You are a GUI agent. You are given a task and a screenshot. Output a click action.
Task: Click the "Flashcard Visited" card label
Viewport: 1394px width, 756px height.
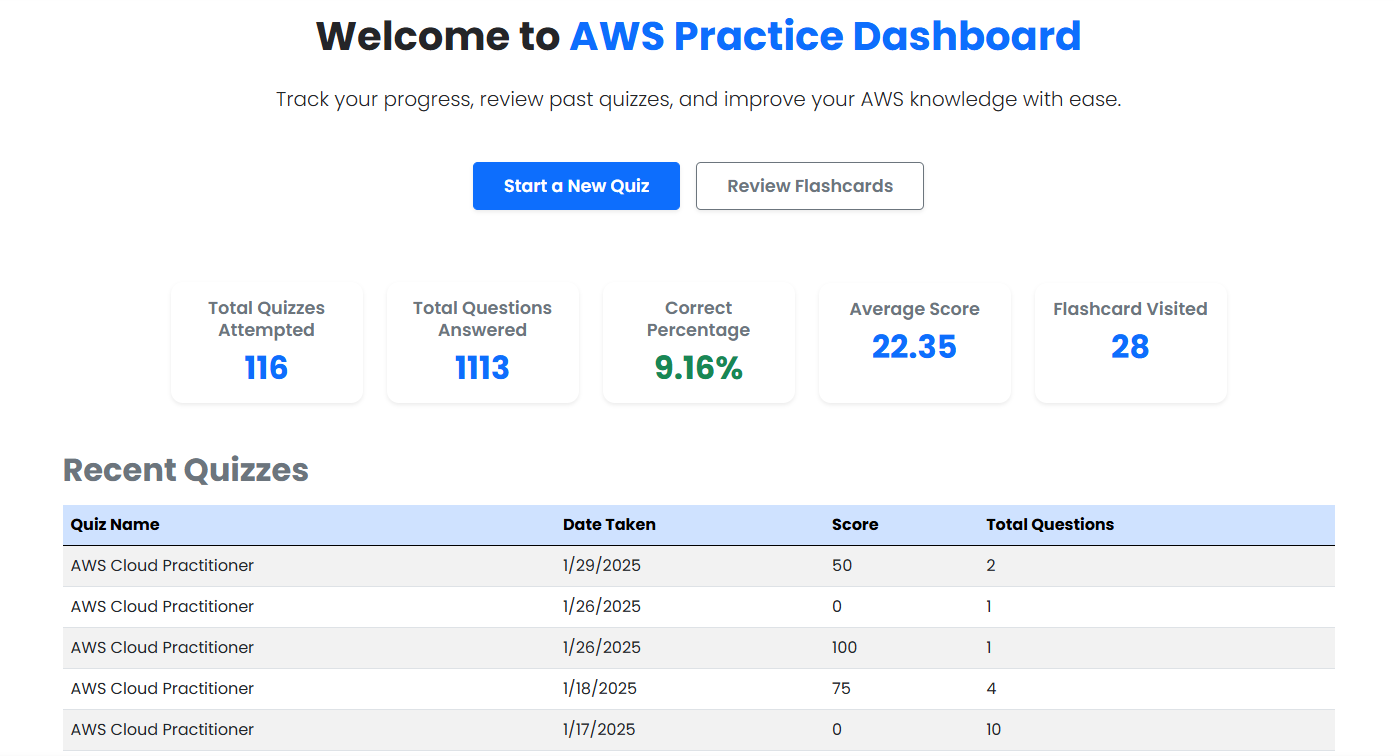click(x=1130, y=309)
